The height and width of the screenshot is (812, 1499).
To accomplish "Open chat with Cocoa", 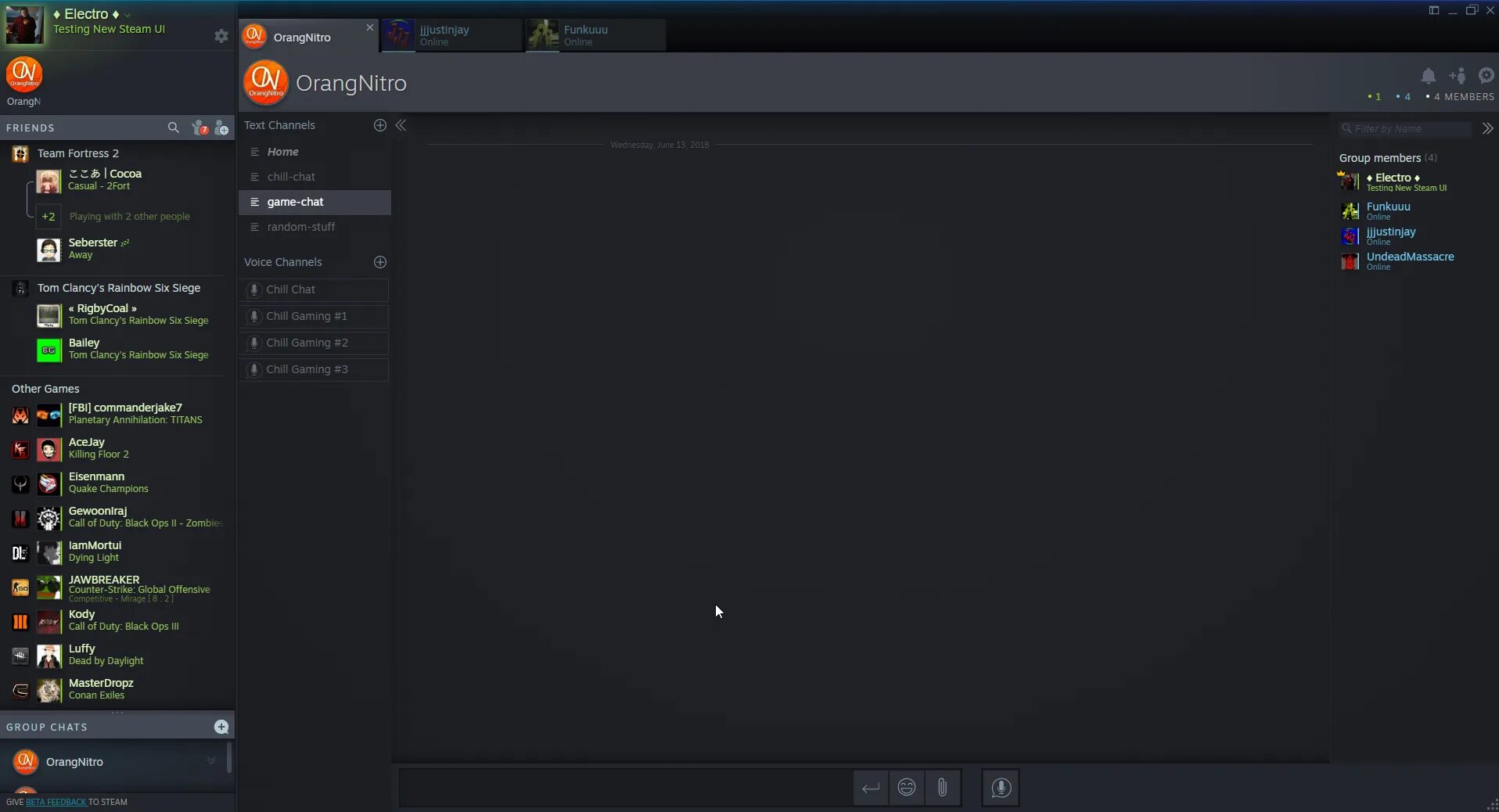I will (x=117, y=180).
